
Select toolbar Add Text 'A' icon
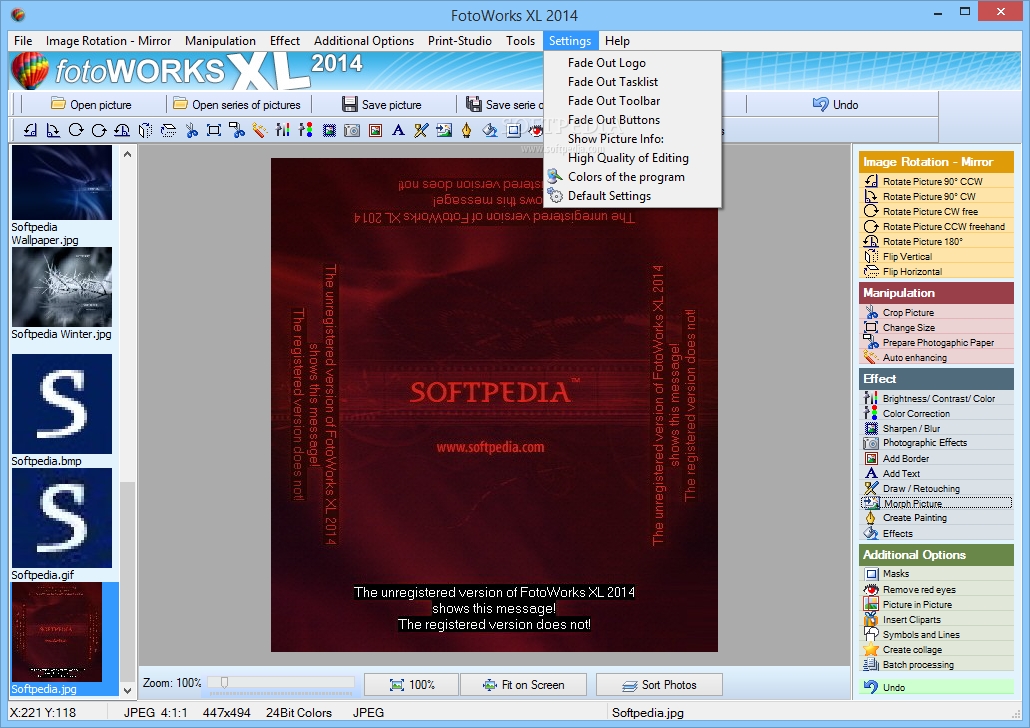(398, 130)
